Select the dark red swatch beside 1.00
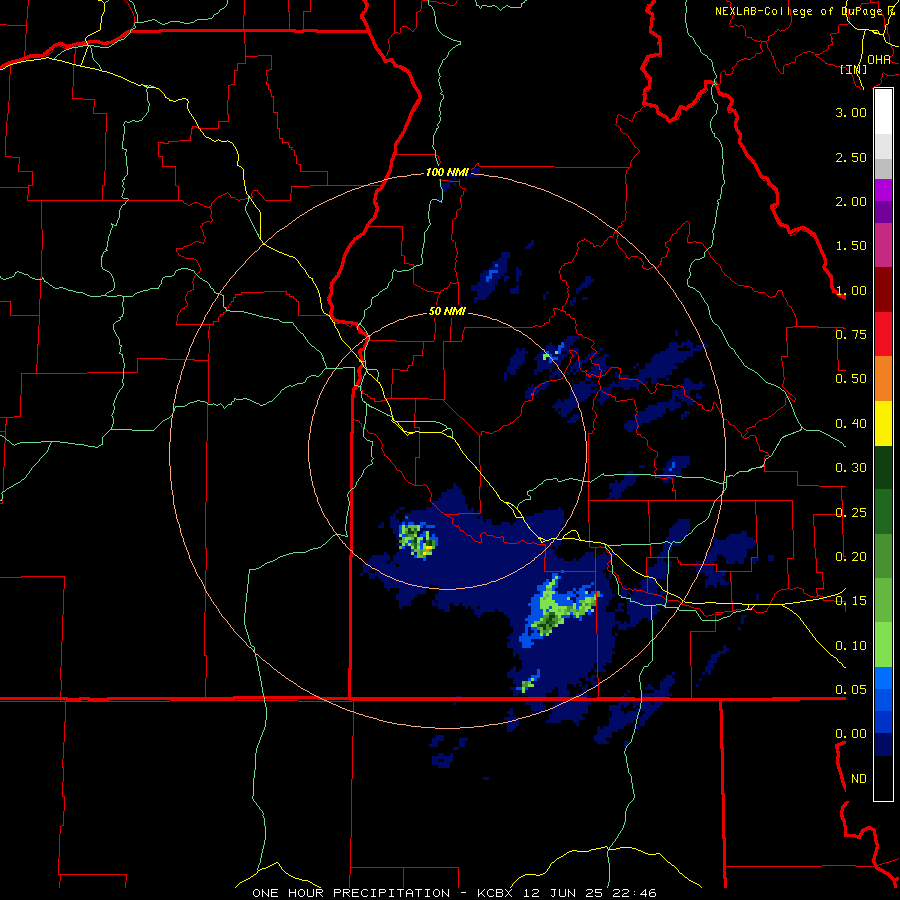The height and width of the screenshot is (900, 900). pos(883,290)
